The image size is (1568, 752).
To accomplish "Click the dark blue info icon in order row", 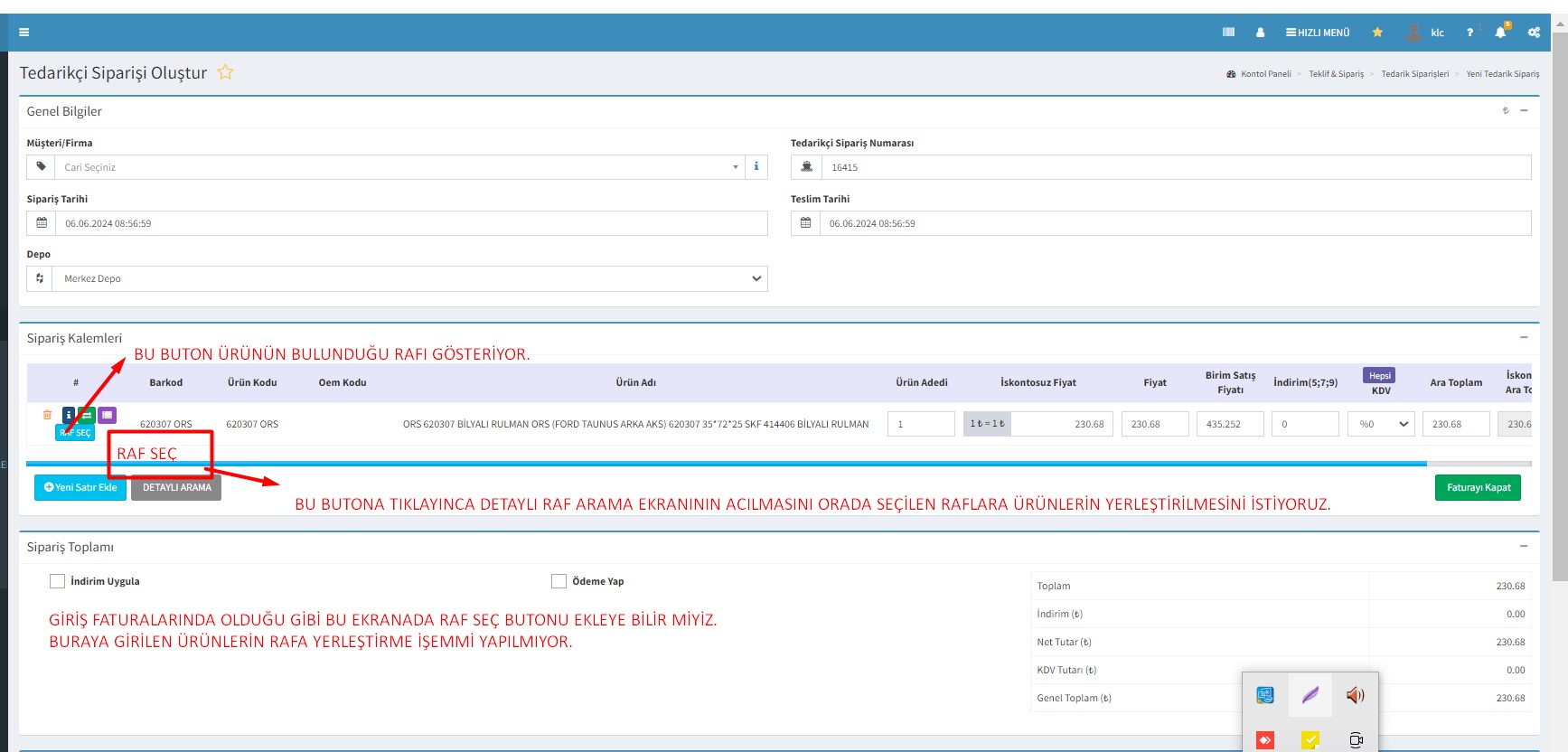I will (69, 415).
